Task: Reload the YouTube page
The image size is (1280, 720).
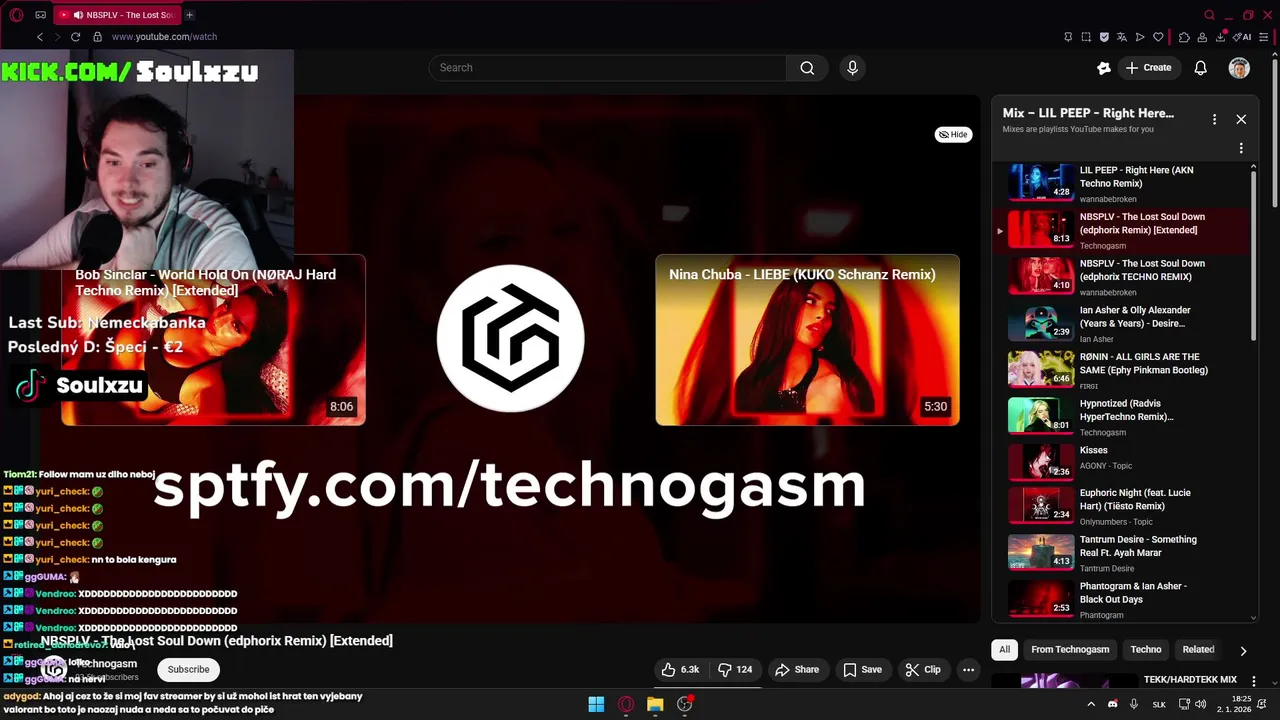Action: pyautogui.click(x=75, y=37)
